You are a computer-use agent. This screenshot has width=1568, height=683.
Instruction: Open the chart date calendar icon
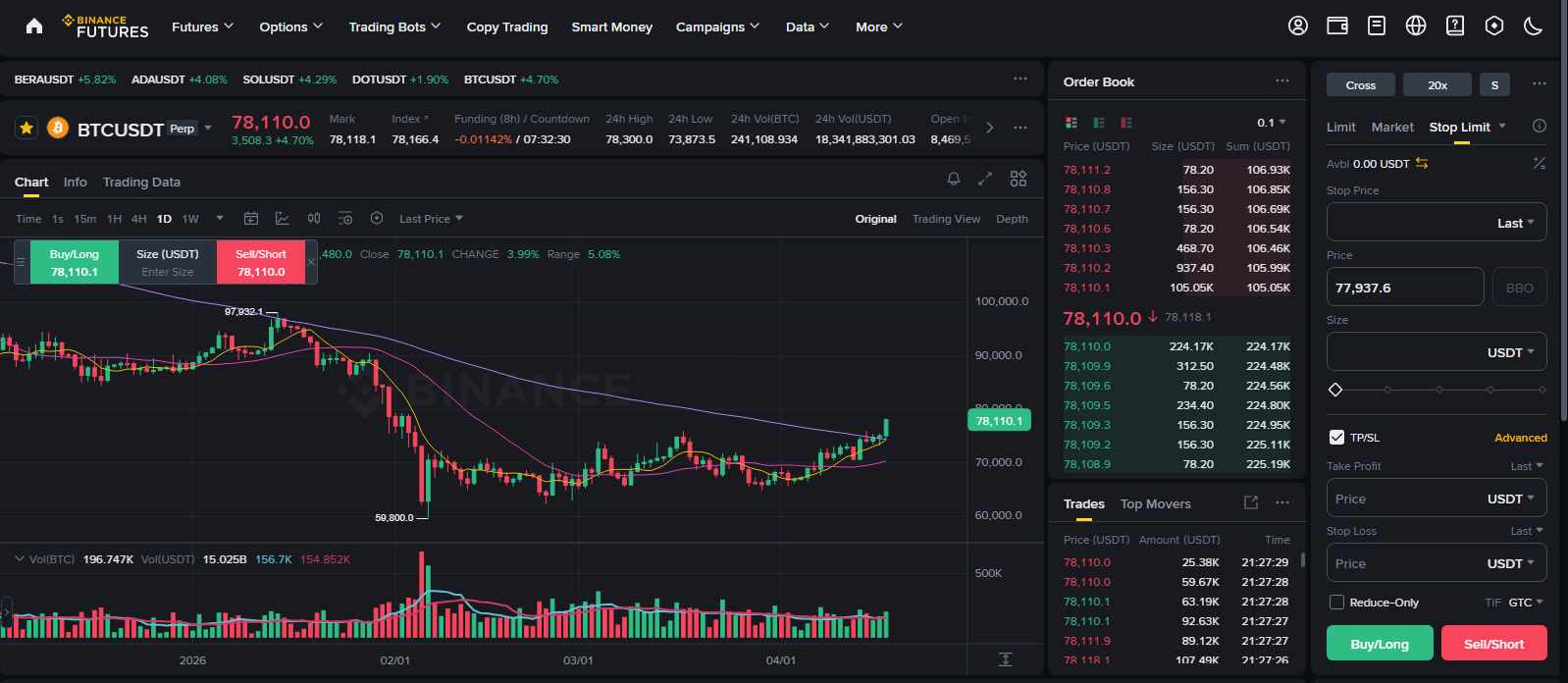pyautogui.click(x=251, y=218)
